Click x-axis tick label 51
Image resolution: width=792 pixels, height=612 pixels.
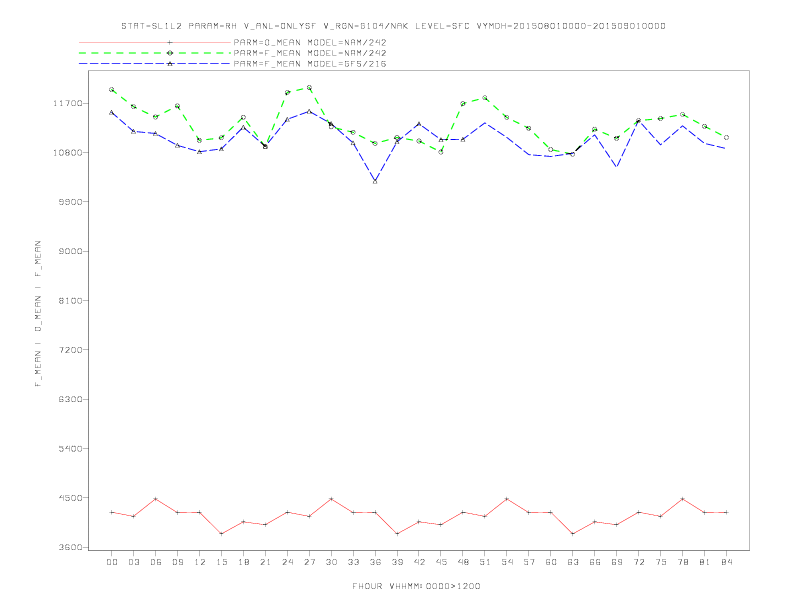[x=485, y=562]
